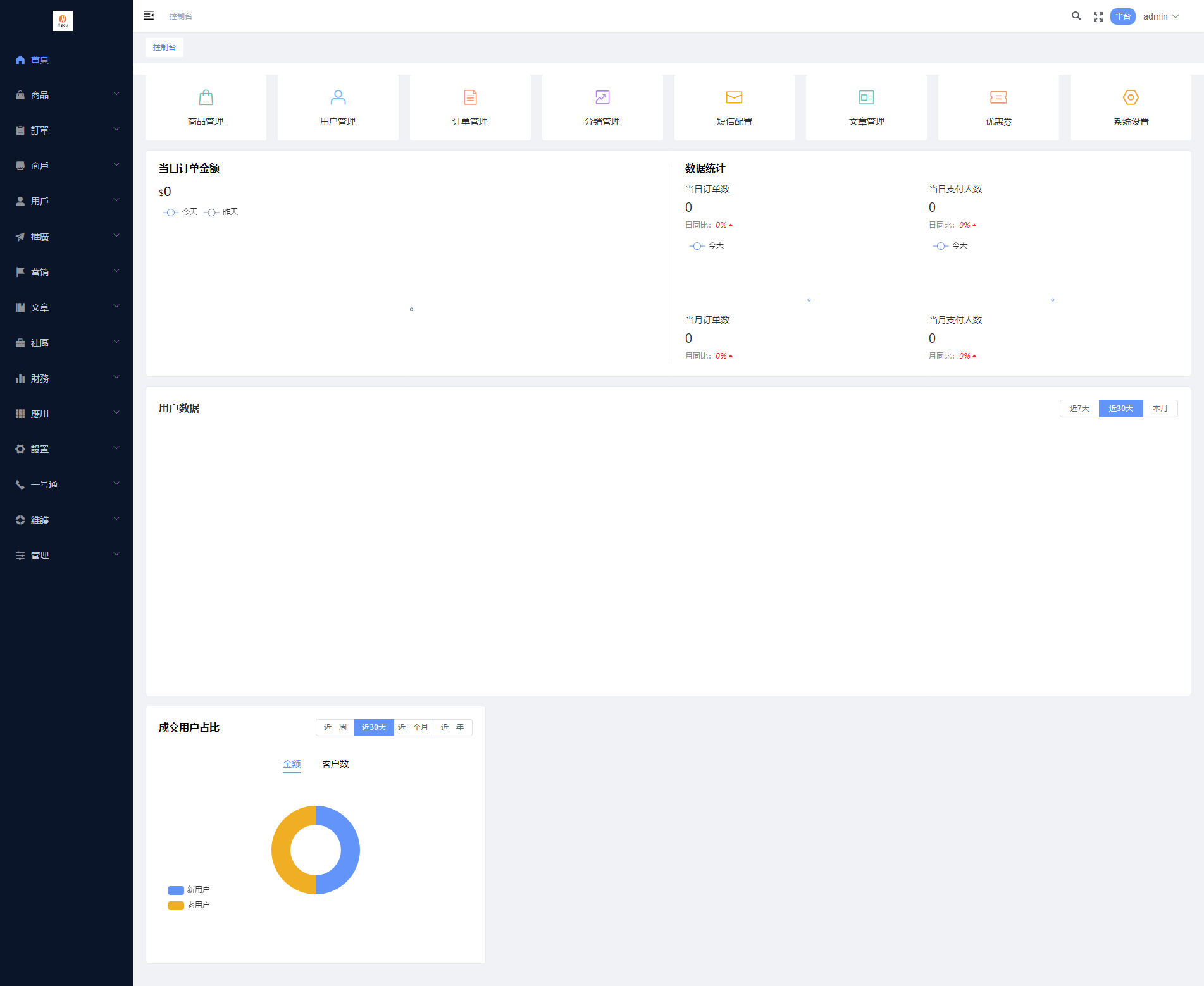This screenshot has height=986, width=1204.
Task: Open the 优惠券 coupon icon
Action: (x=998, y=97)
